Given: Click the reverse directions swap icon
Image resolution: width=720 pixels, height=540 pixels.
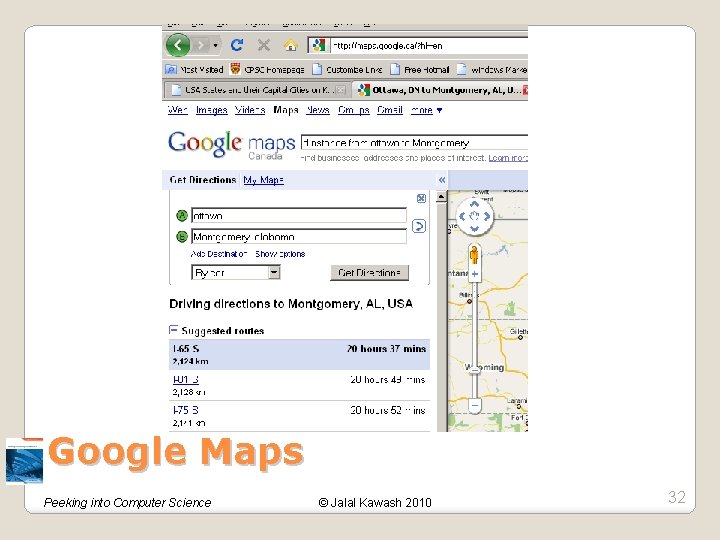Looking at the screenshot, I should click(x=418, y=226).
